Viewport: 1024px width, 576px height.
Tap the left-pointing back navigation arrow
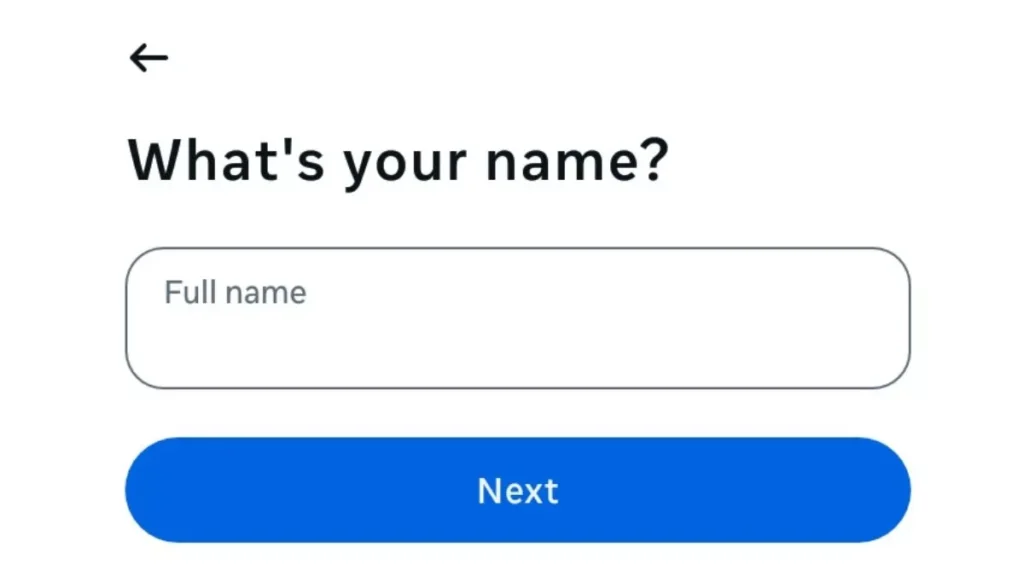[148, 57]
